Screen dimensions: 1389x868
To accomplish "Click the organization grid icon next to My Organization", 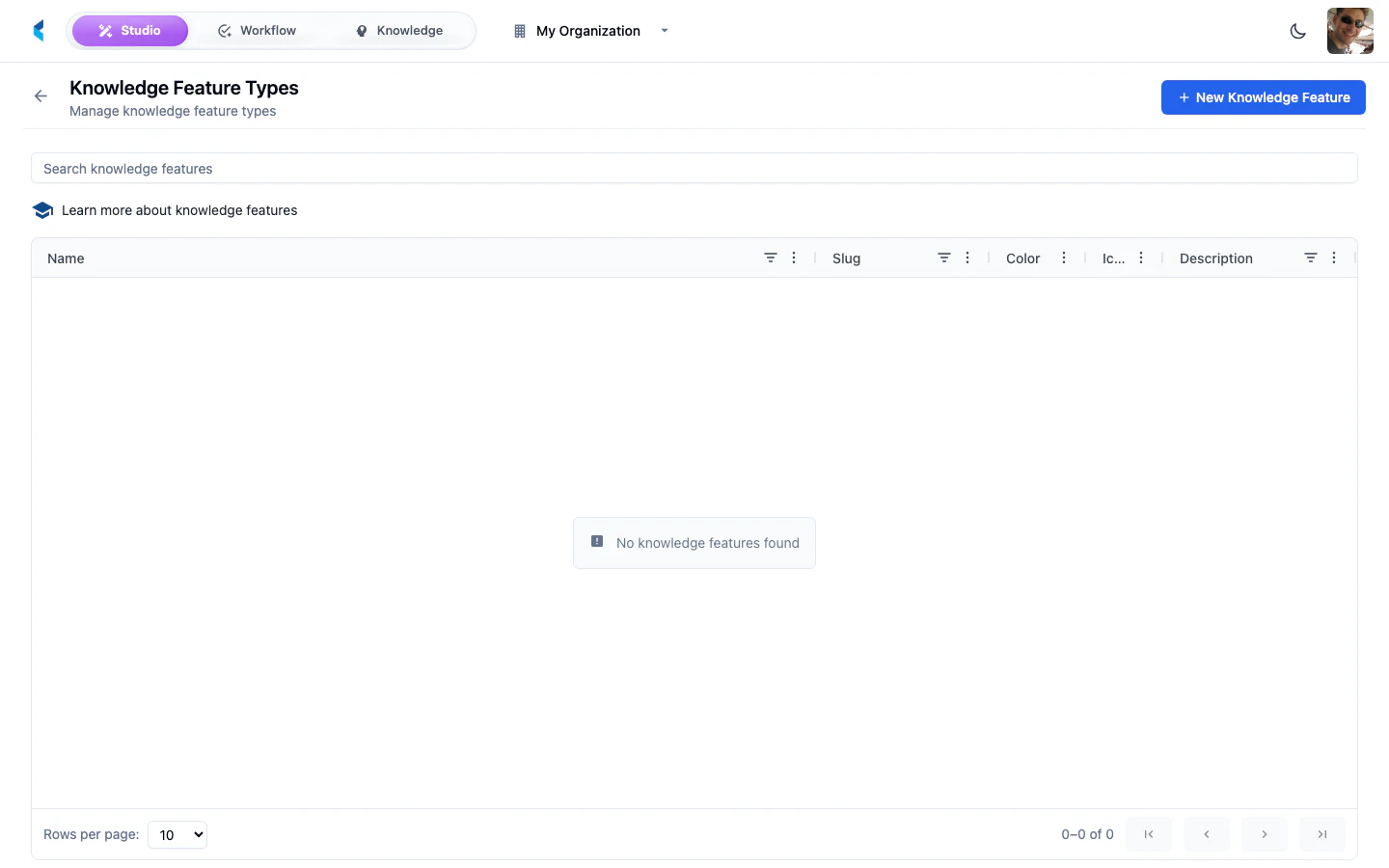I will pos(519,30).
